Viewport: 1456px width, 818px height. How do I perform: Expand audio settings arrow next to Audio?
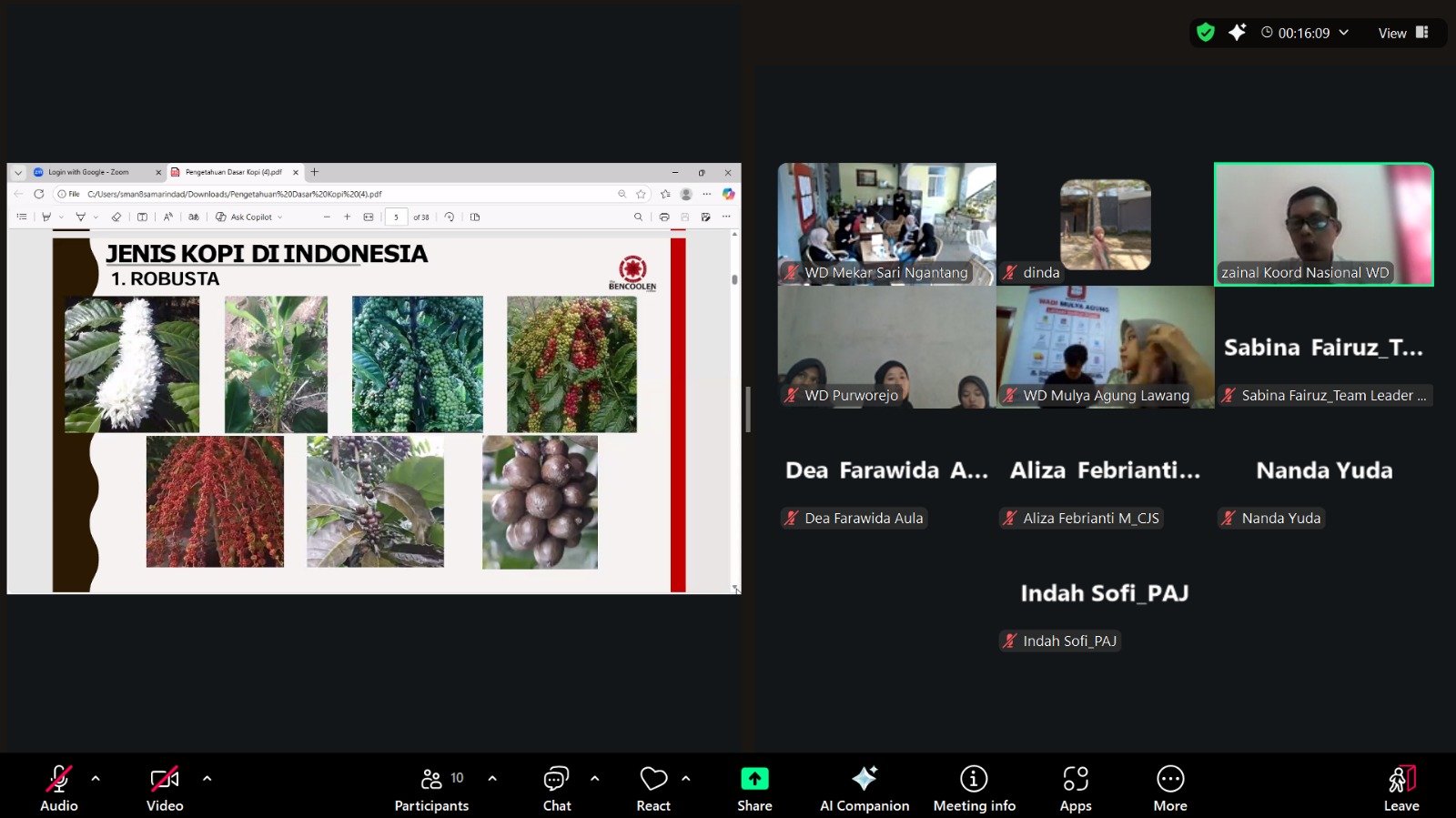tap(96, 779)
